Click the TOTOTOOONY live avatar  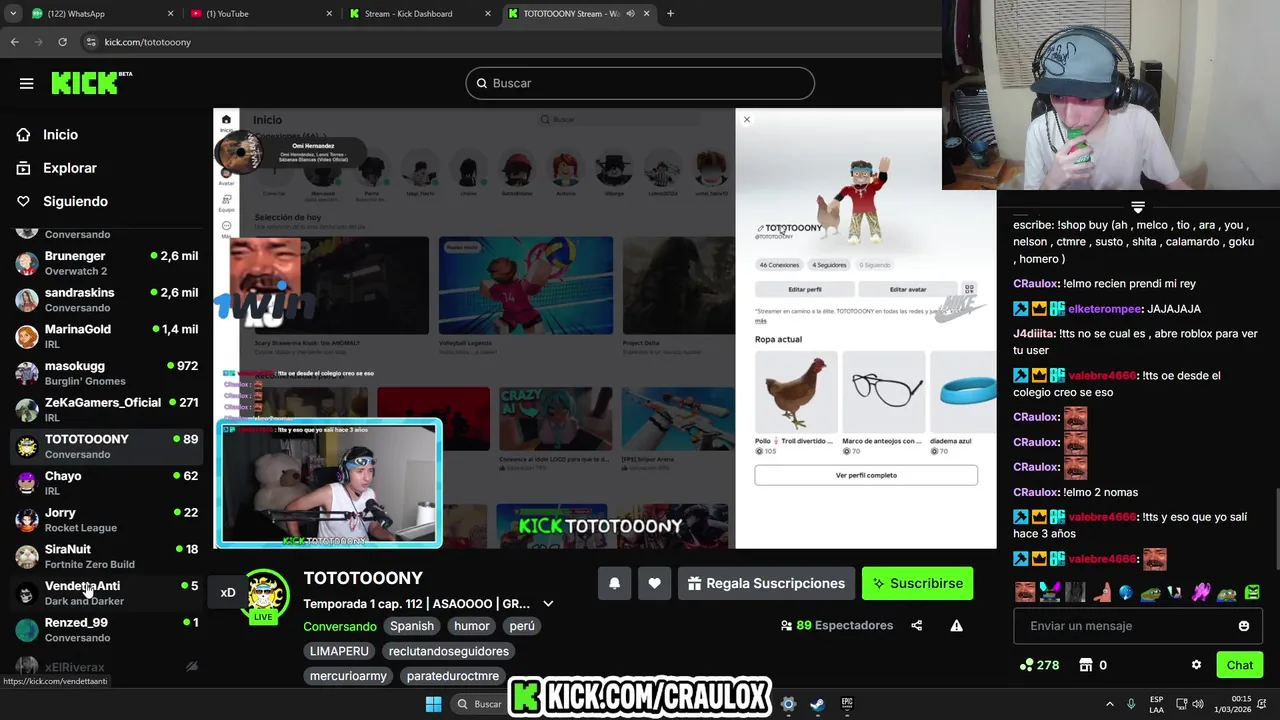(x=263, y=595)
